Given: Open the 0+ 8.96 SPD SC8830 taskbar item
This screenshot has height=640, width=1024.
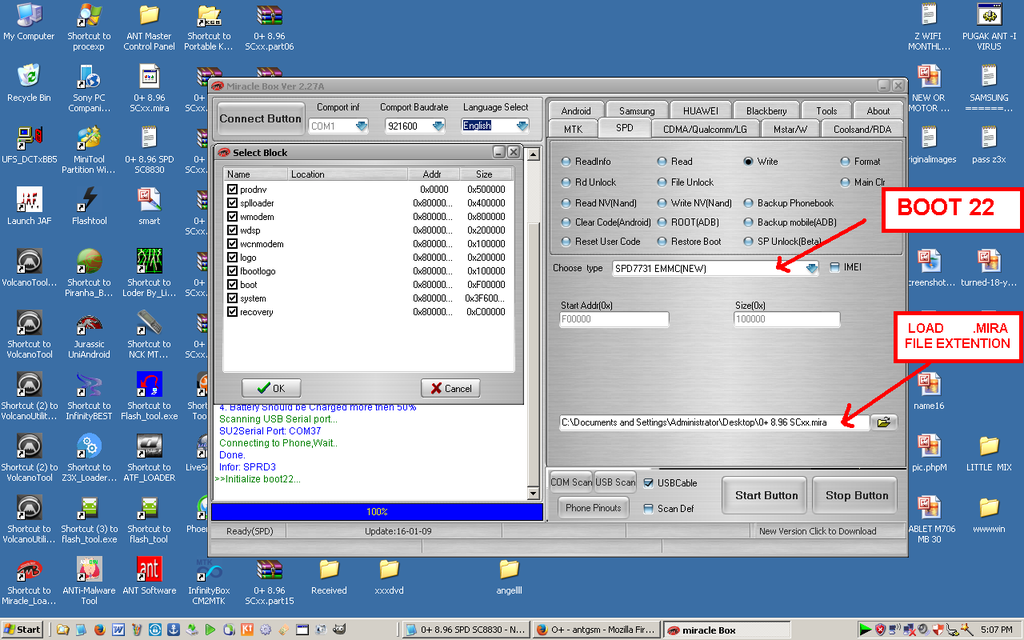Looking at the screenshot, I should point(465,630).
